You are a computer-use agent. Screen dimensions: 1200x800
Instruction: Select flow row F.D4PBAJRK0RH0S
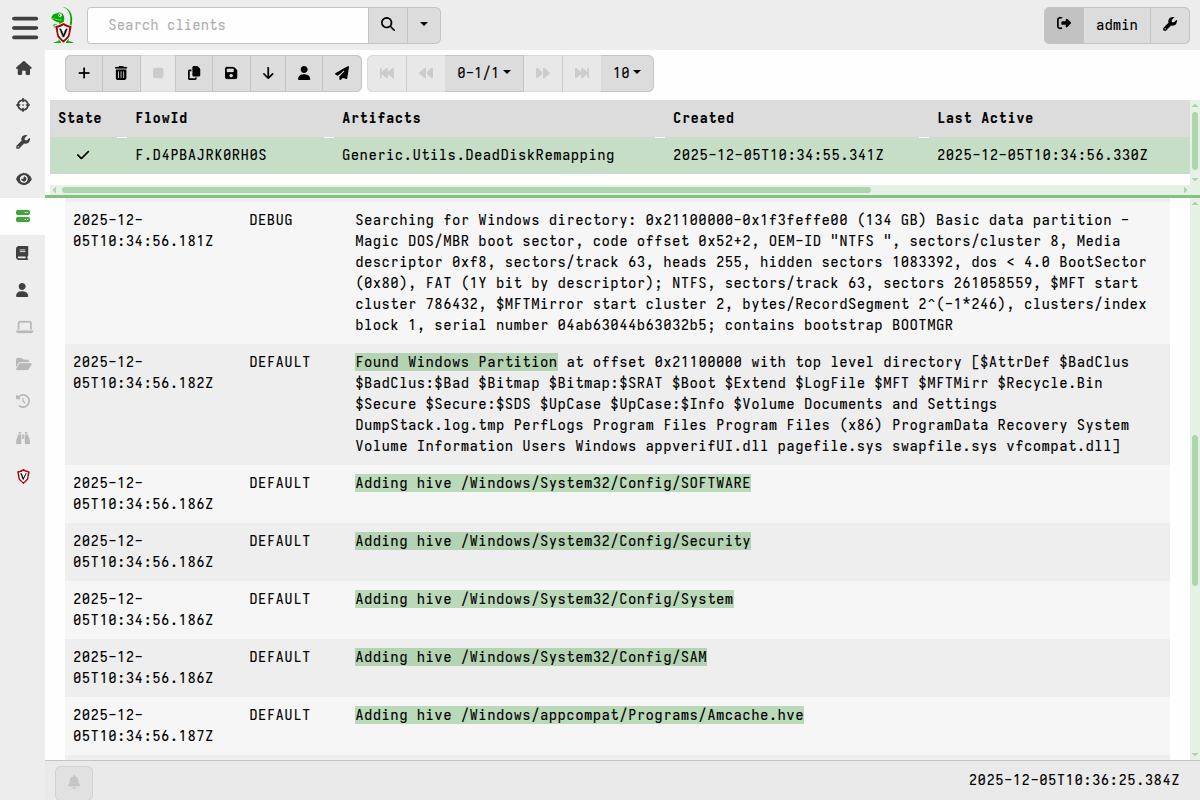click(x=201, y=155)
